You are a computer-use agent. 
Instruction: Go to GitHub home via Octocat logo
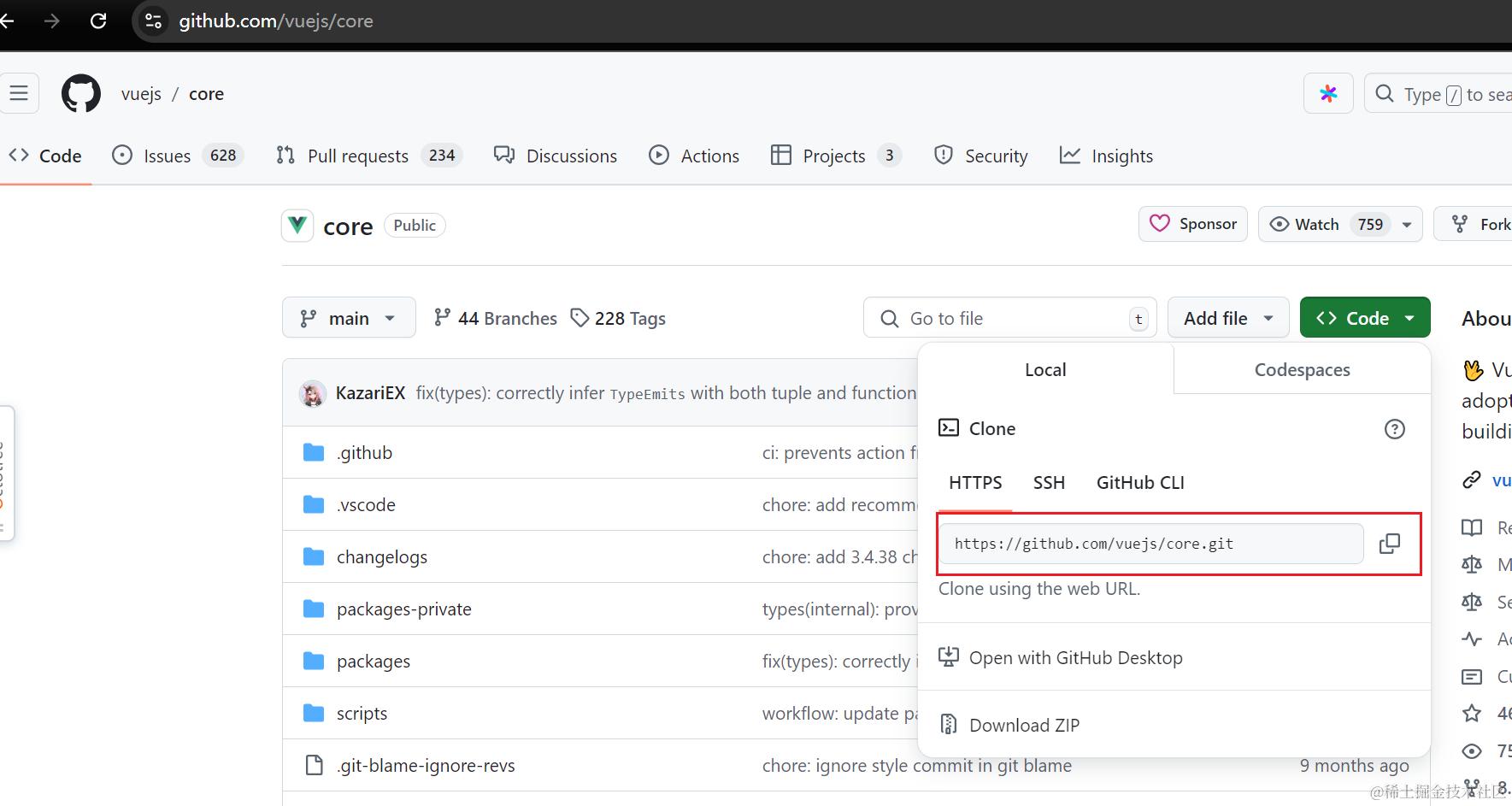tap(81, 93)
